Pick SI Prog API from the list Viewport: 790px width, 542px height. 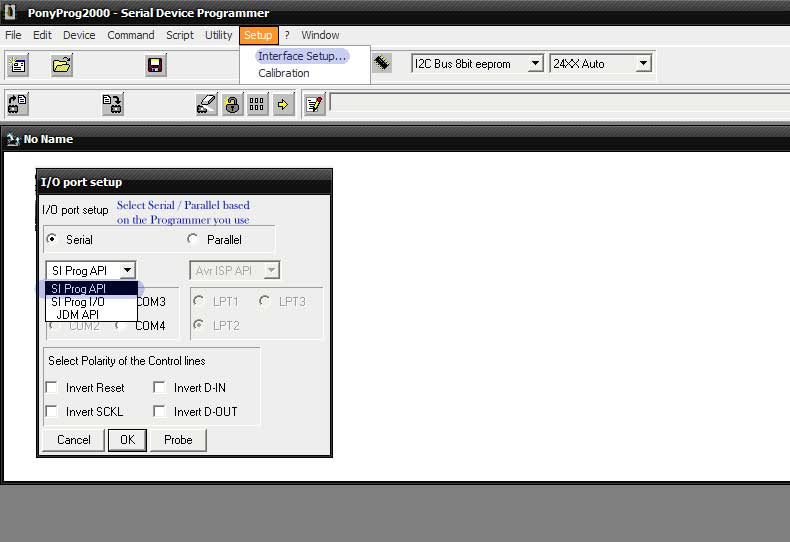click(91, 289)
